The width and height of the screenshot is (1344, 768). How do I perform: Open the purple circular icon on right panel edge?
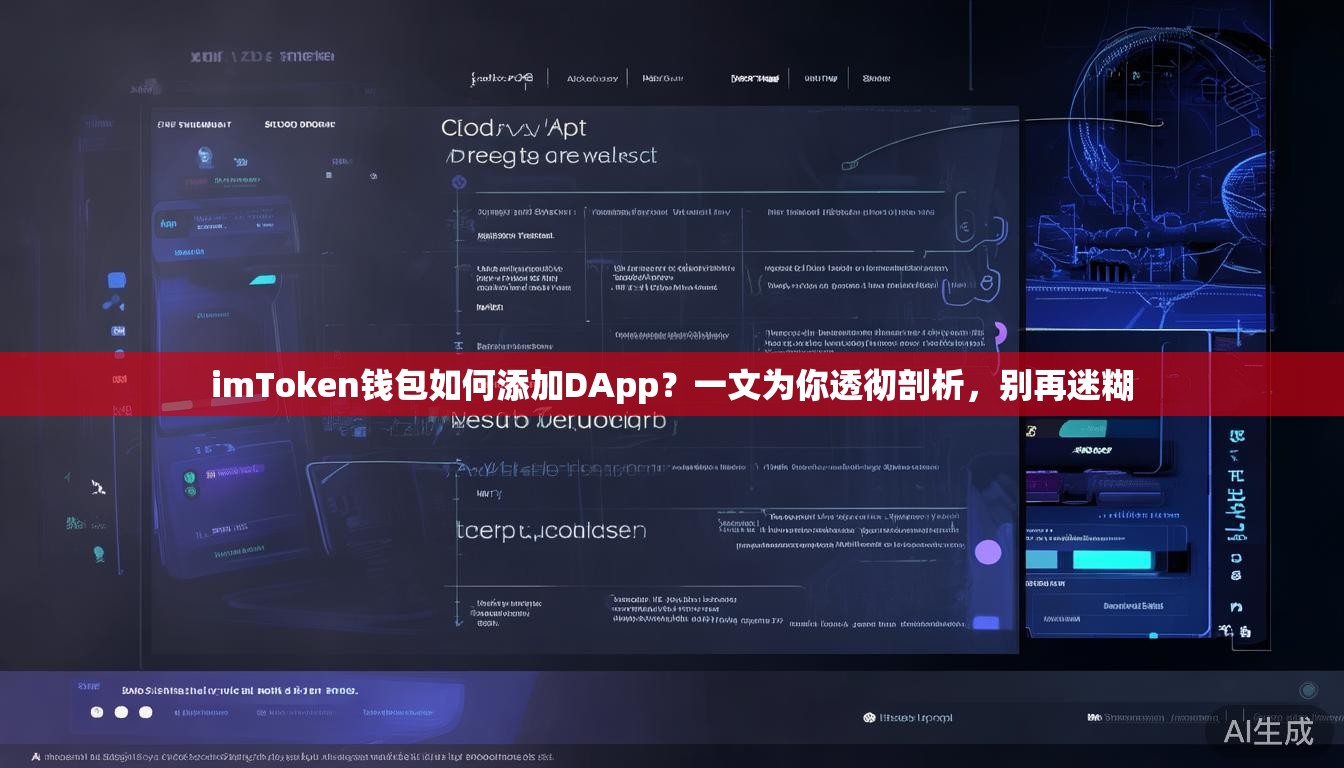pyautogui.click(x=988, y=551)
